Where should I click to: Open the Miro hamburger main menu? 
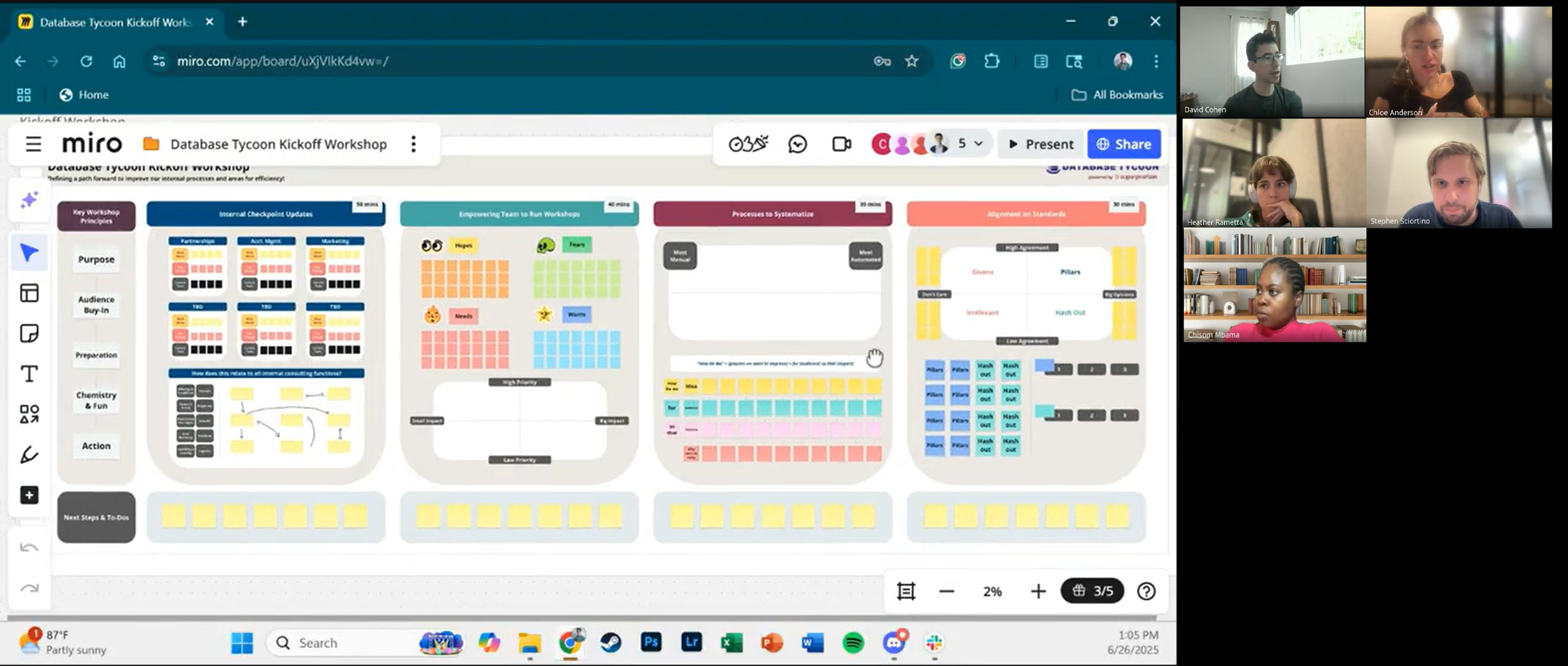(x=33, y=144)
